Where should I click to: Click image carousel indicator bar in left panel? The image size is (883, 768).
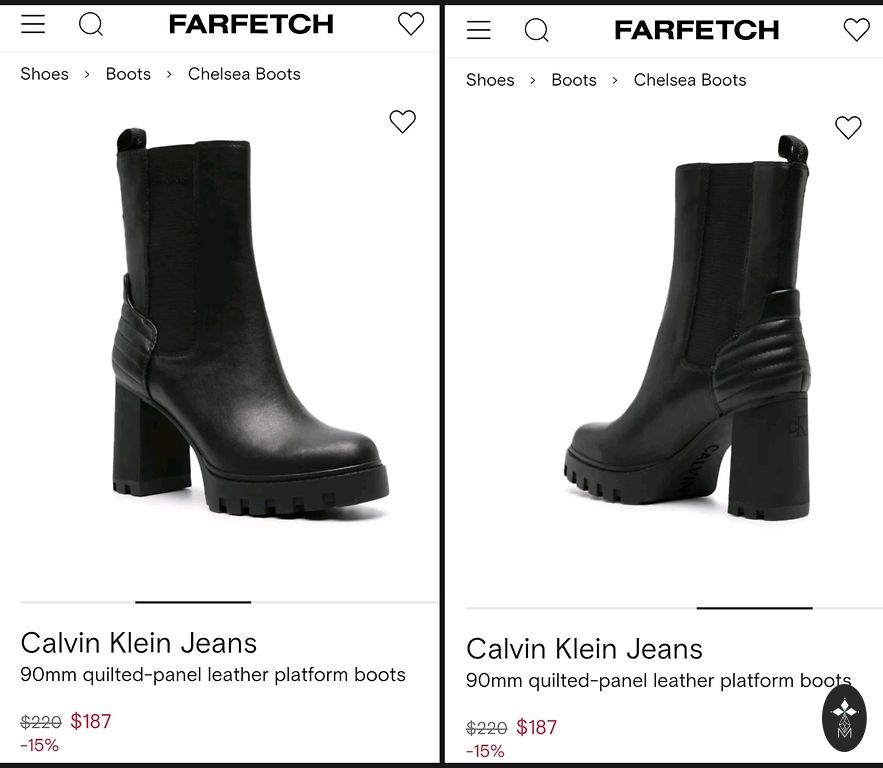(x=193, y=602)
